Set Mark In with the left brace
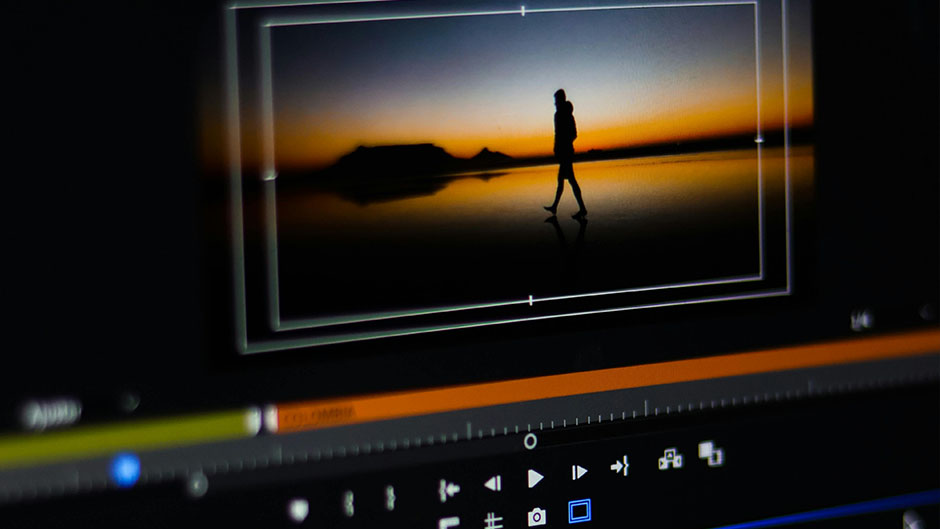 coord(349,502)
